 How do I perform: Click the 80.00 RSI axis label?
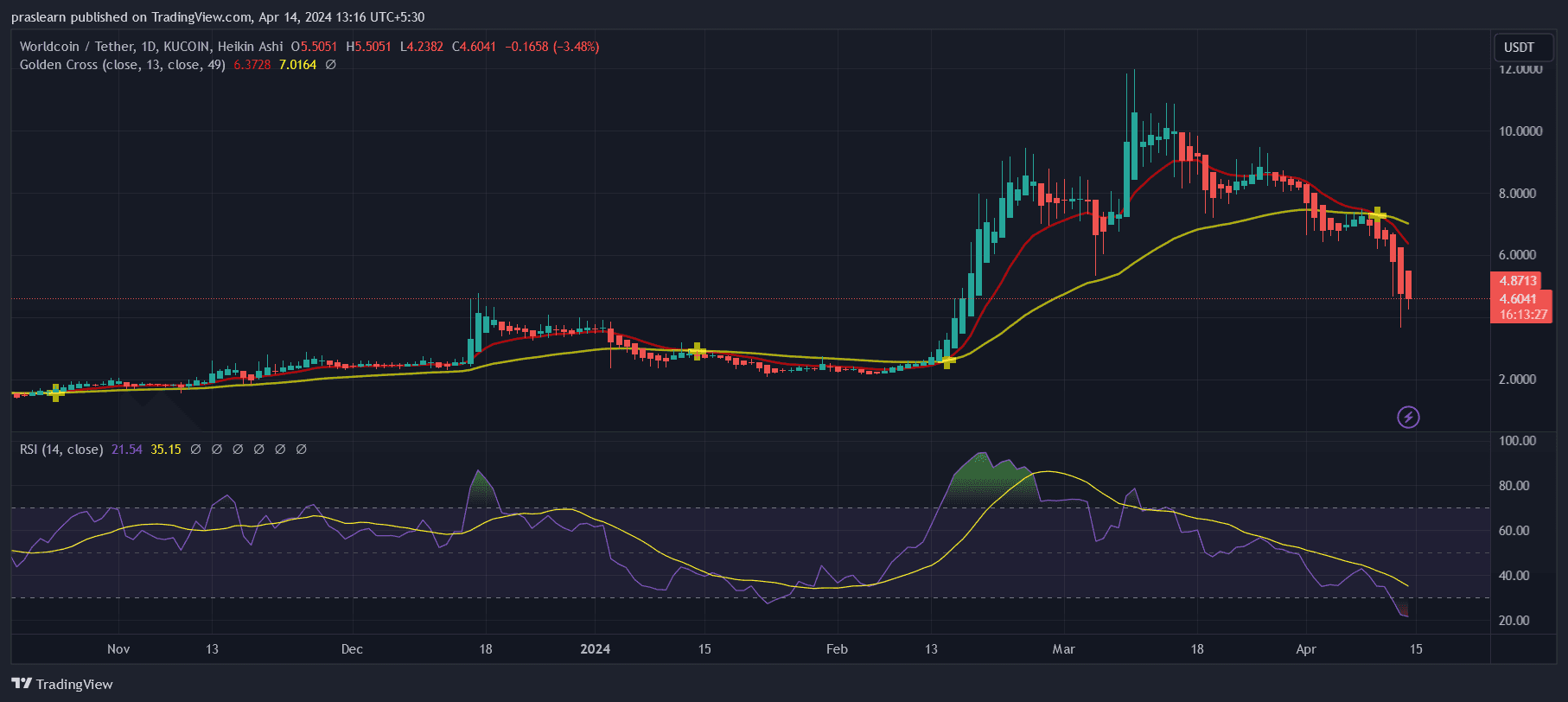pyautogui.click(x=1514, y=486)
